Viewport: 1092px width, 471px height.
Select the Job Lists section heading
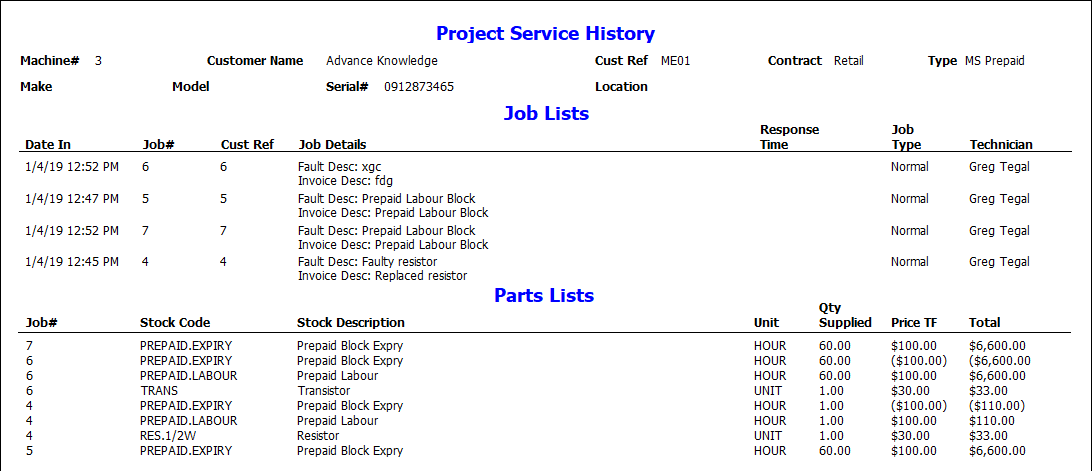point(545,113)
